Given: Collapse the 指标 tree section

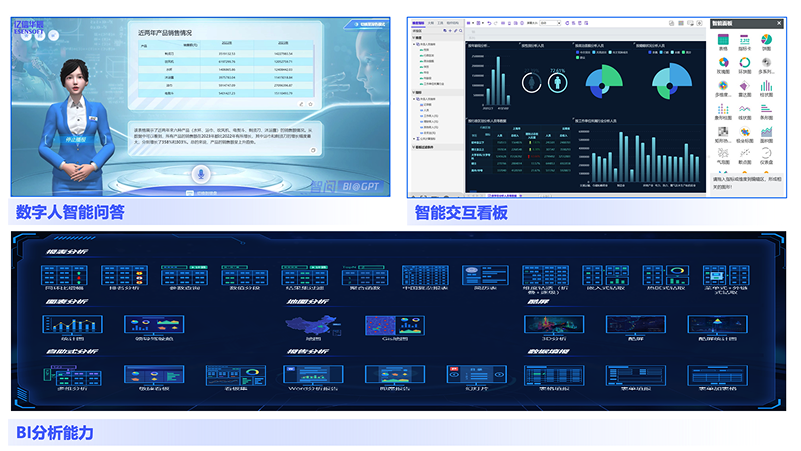Looking at the screenshot, I should pyautogui.click(x=415, y=90).
